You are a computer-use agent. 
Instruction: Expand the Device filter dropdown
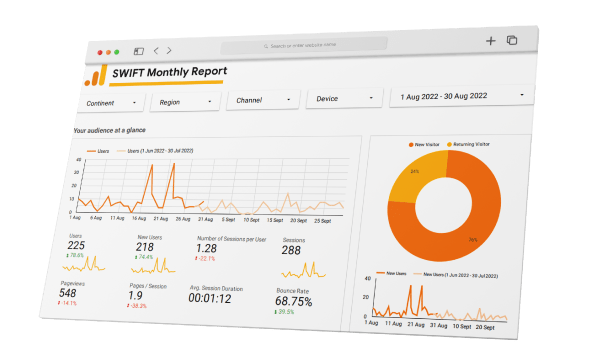click(x=344, y=98)
